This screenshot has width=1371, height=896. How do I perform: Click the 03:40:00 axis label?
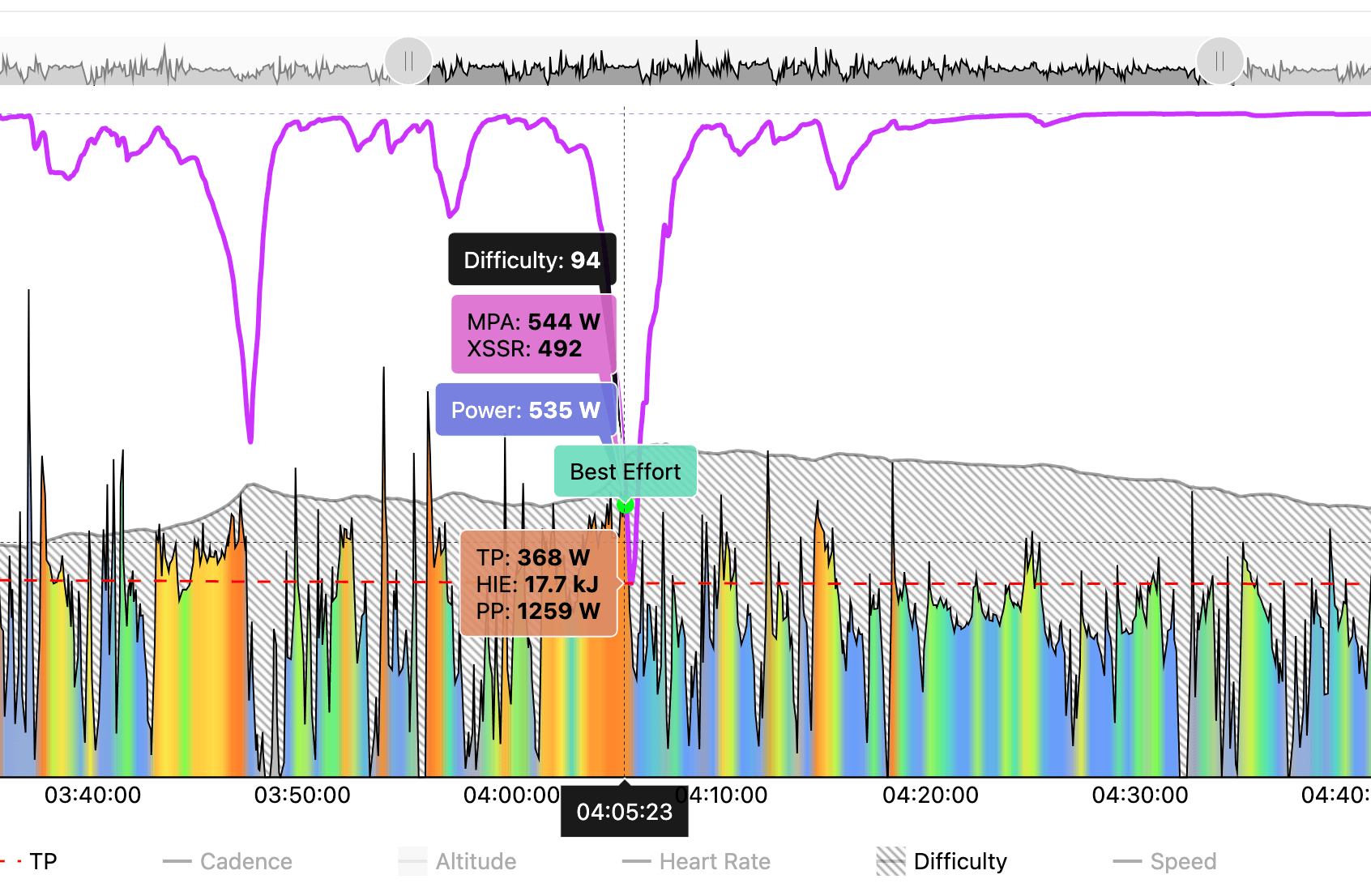coord(92,795)
